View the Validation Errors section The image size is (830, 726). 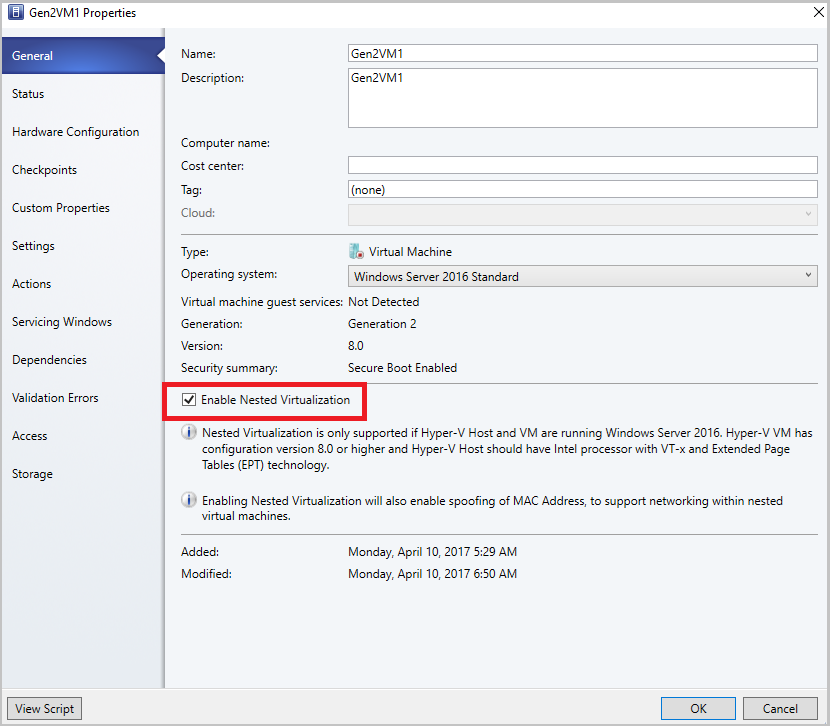55,397
